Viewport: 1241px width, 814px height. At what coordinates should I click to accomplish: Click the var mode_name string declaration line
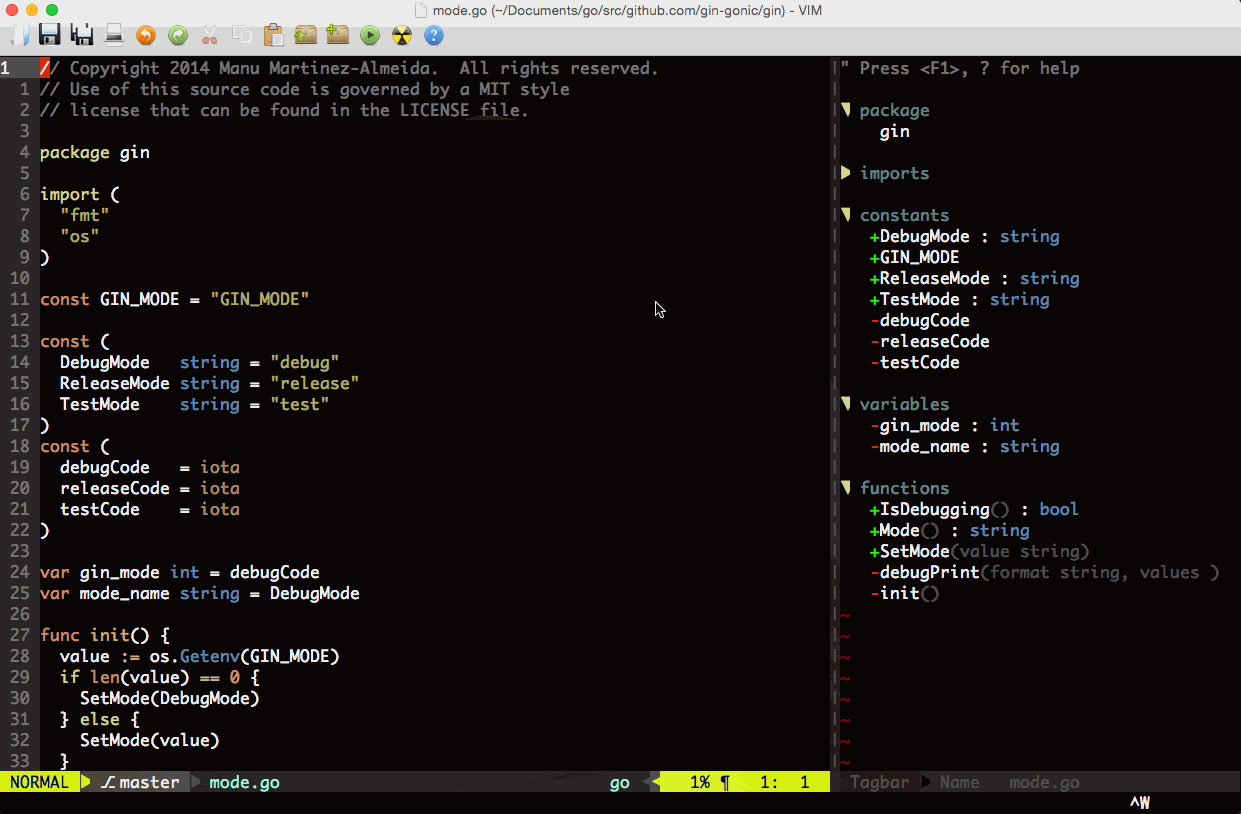(200, 593)
